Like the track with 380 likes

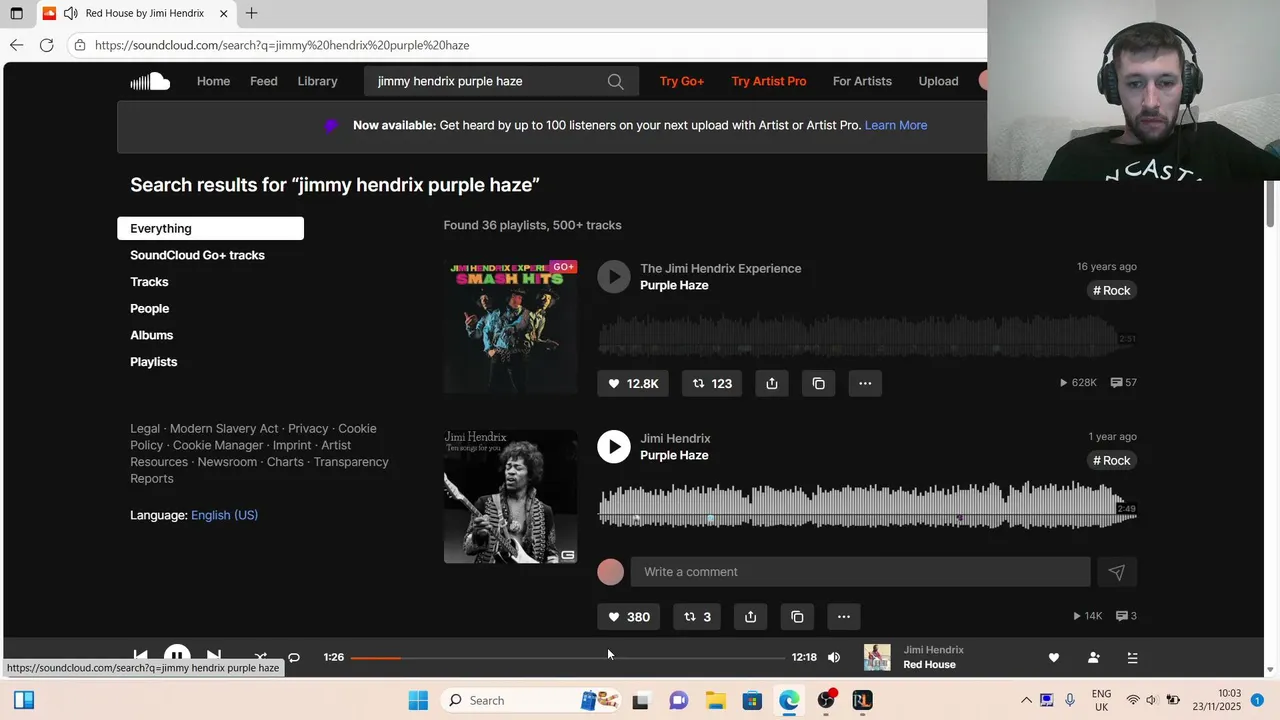coord(629,617)
